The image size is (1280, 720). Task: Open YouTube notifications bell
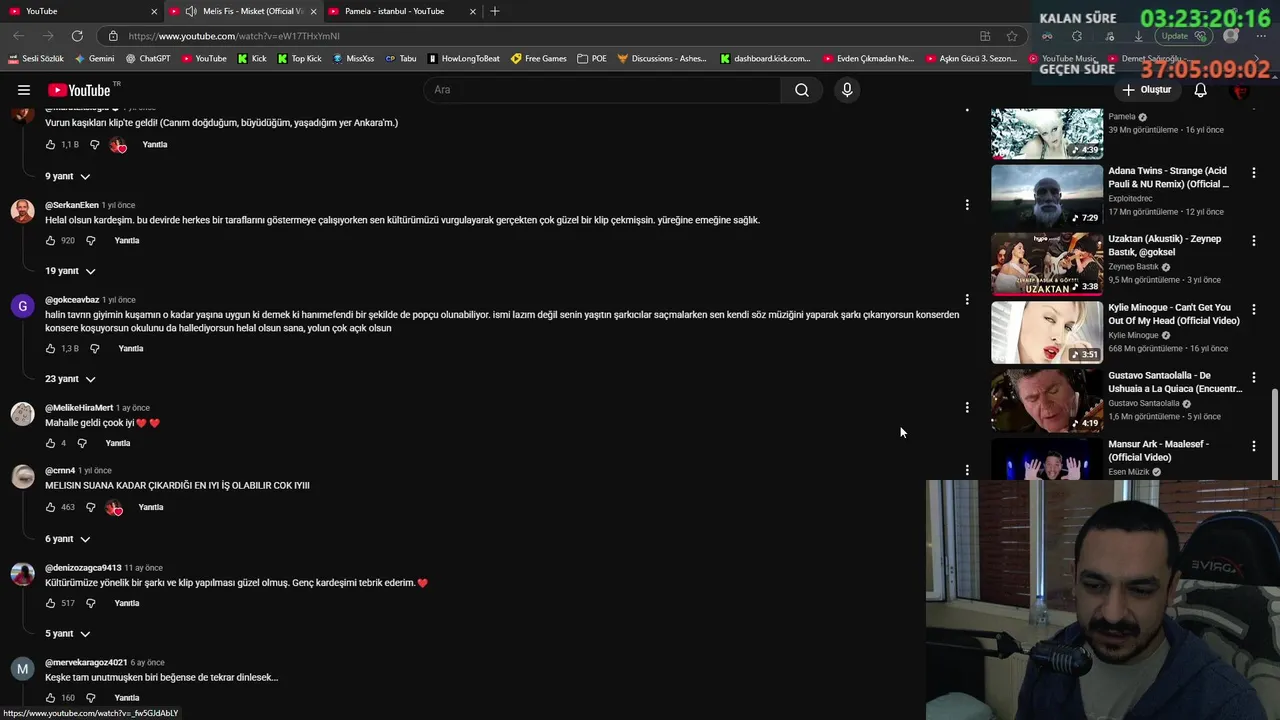(x=1201, y=90)
